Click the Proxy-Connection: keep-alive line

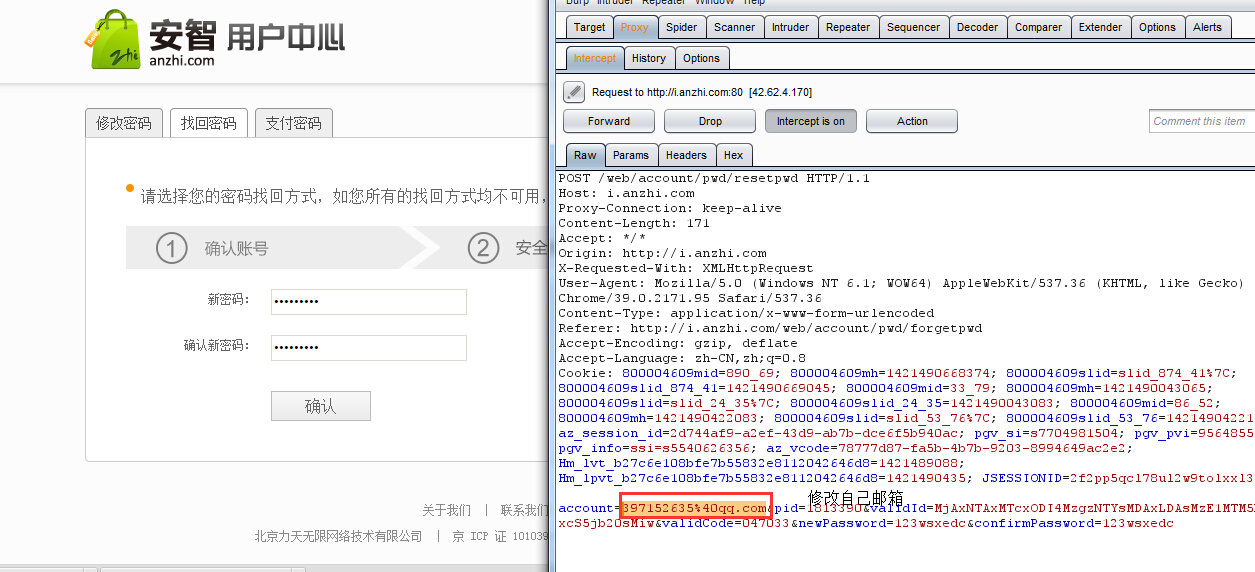(670, 208)
